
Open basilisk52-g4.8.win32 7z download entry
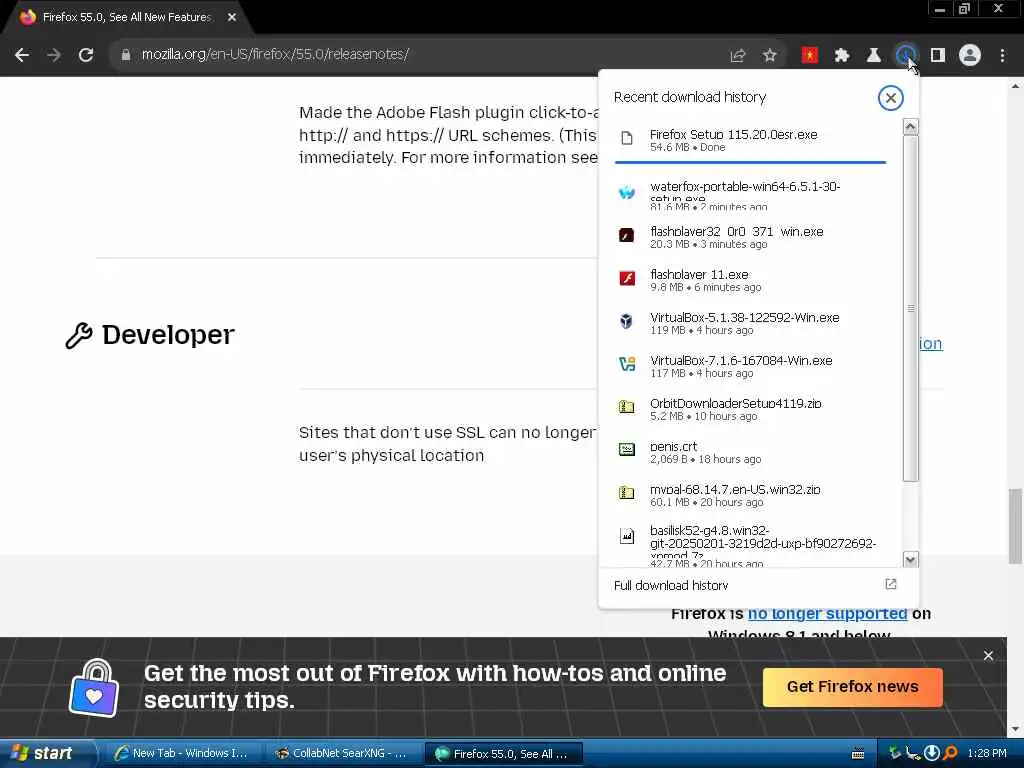coord(750,545)
